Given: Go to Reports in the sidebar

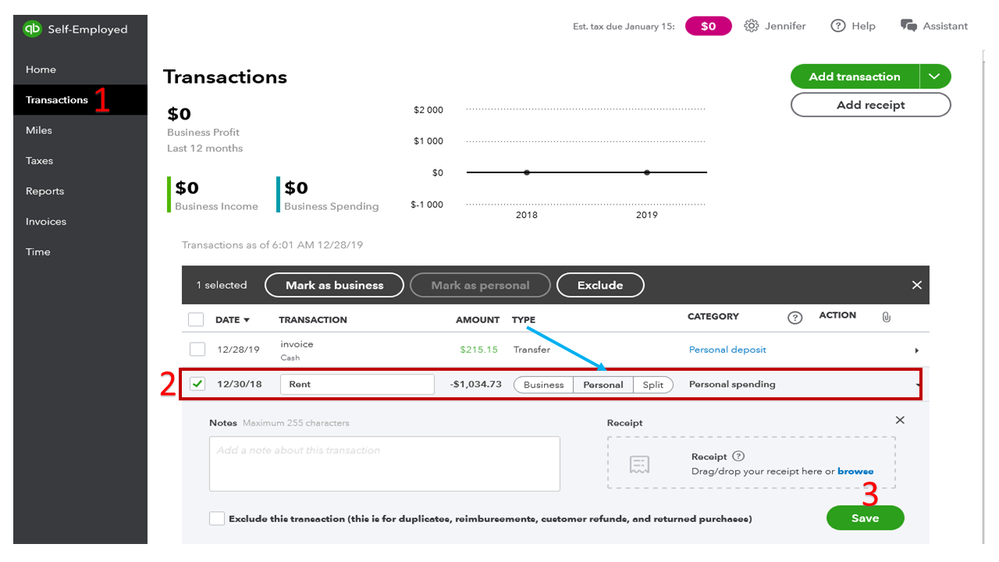Looking at the screenshot, I should [45, 191].
